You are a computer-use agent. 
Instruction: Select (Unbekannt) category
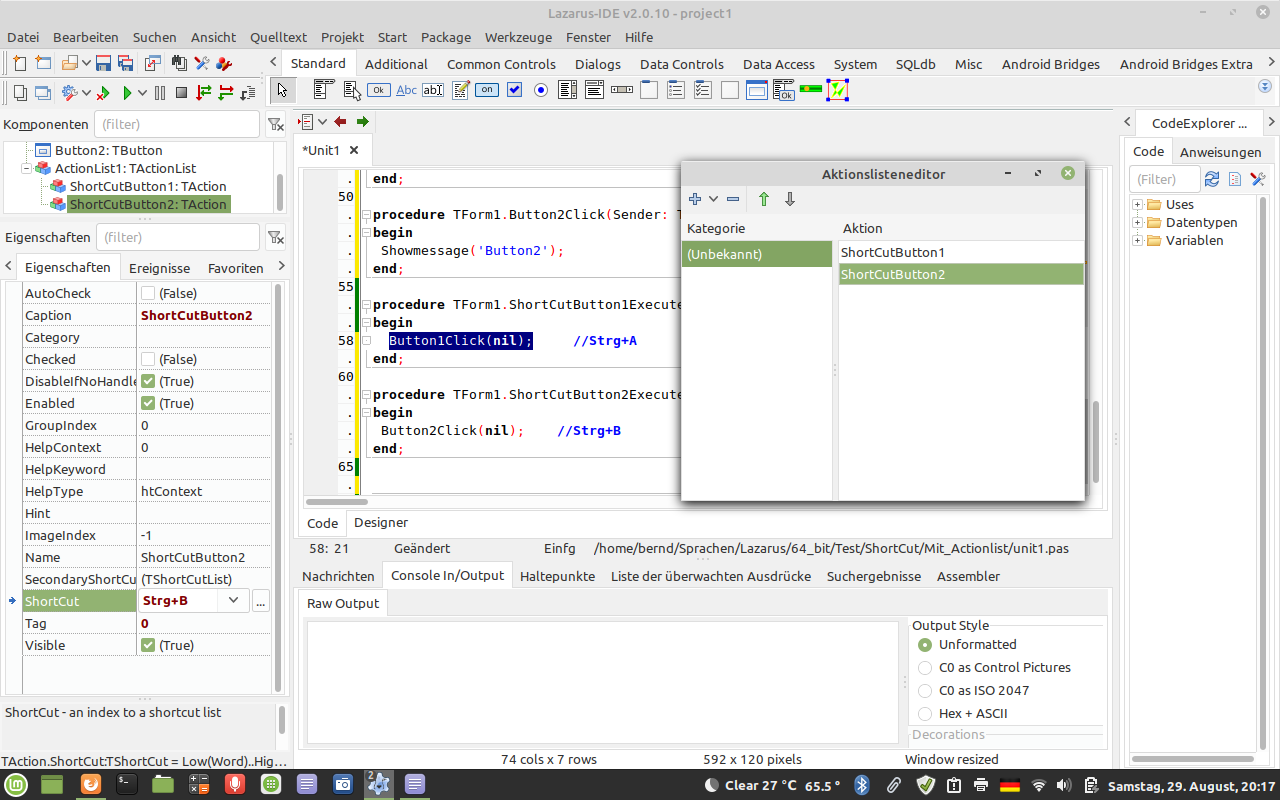click(x=757, y=254)
